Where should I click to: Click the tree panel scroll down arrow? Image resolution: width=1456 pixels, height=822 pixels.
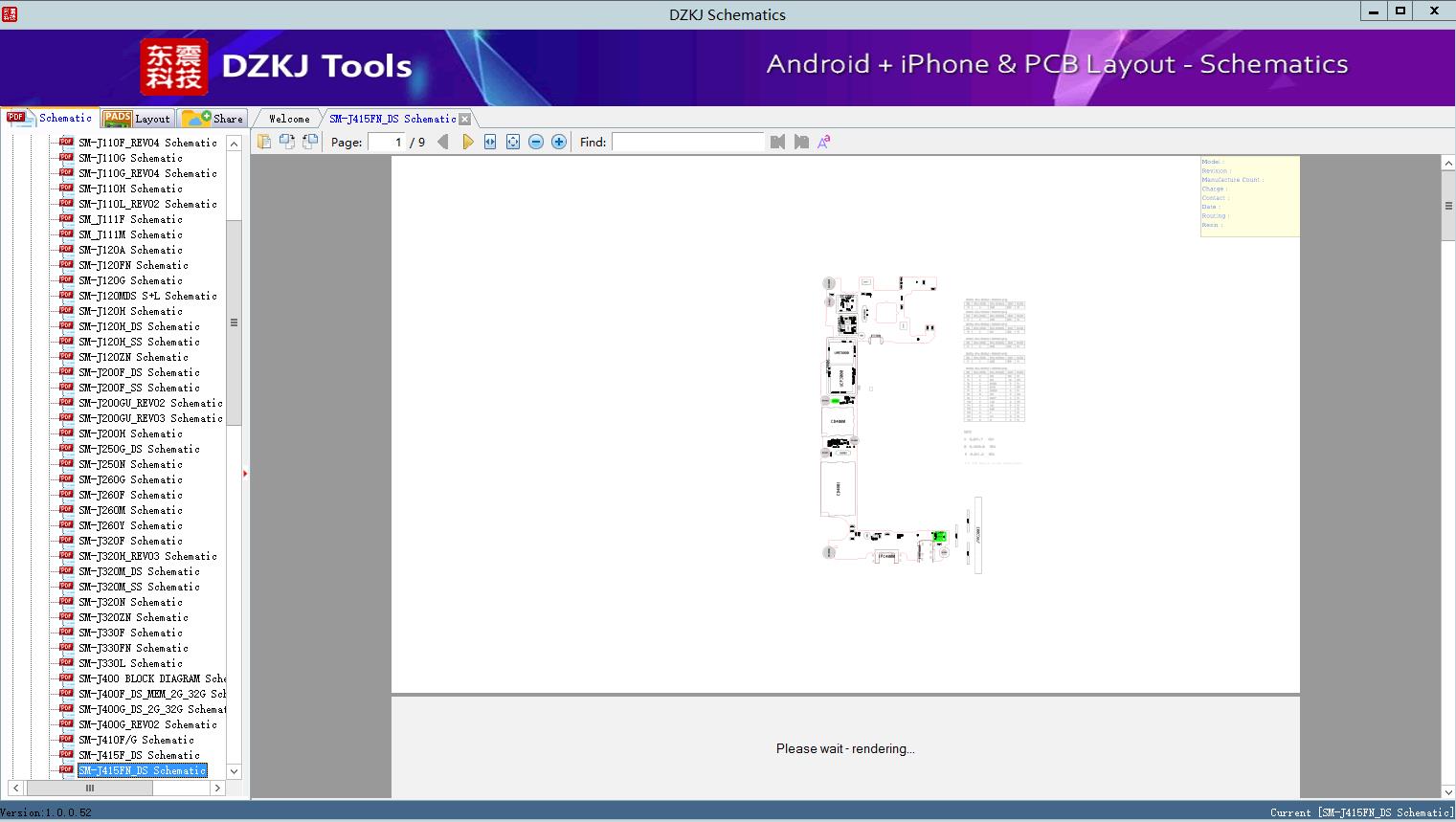click(234, 770)
